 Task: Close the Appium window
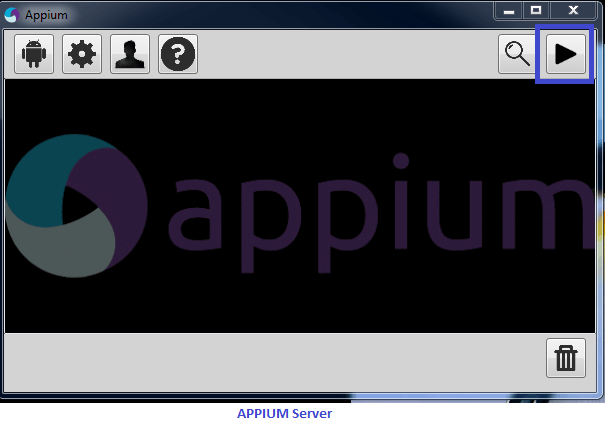click(x=573, y=10)
